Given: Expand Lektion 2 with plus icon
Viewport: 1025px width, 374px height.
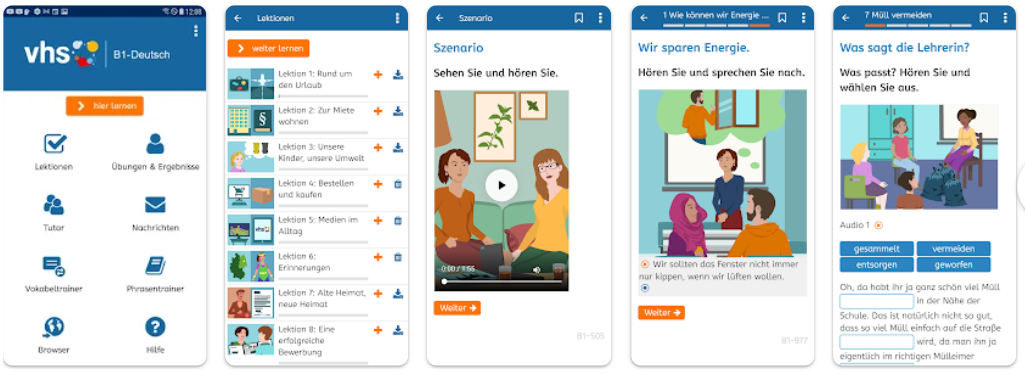Looking at the screenshot, I should pos(378,112).
